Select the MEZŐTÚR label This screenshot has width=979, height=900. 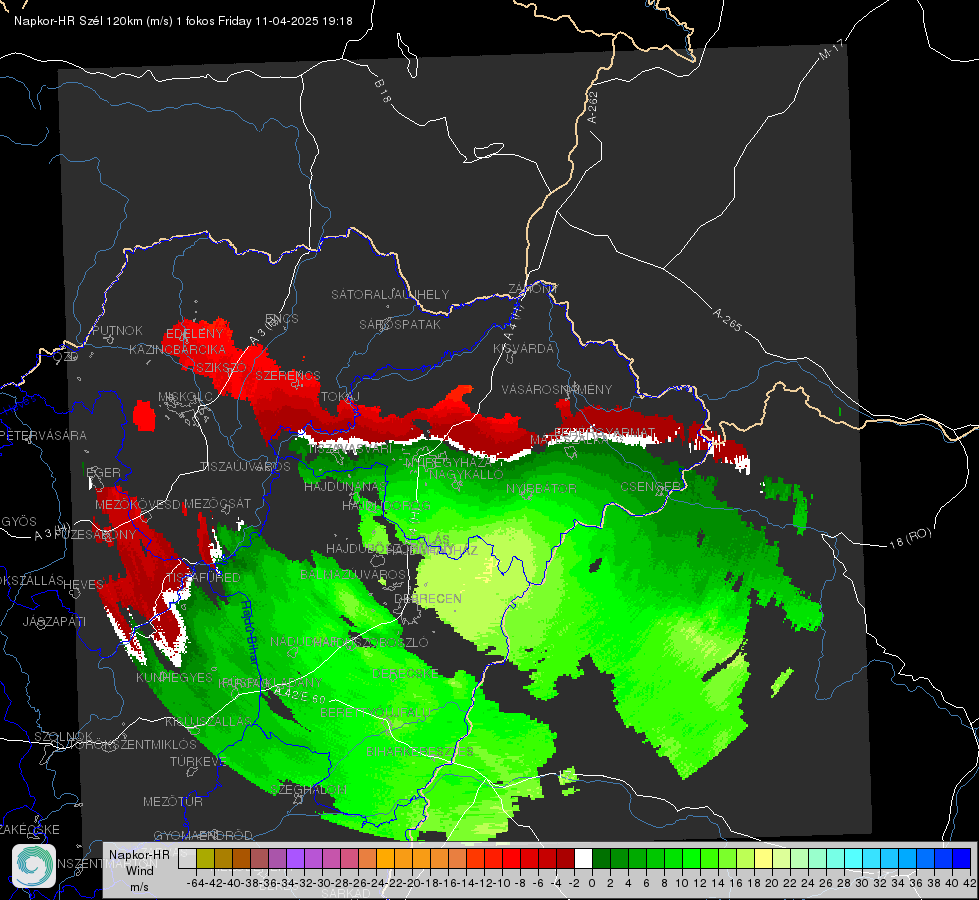pyautogui.click(x=172, y=801)
